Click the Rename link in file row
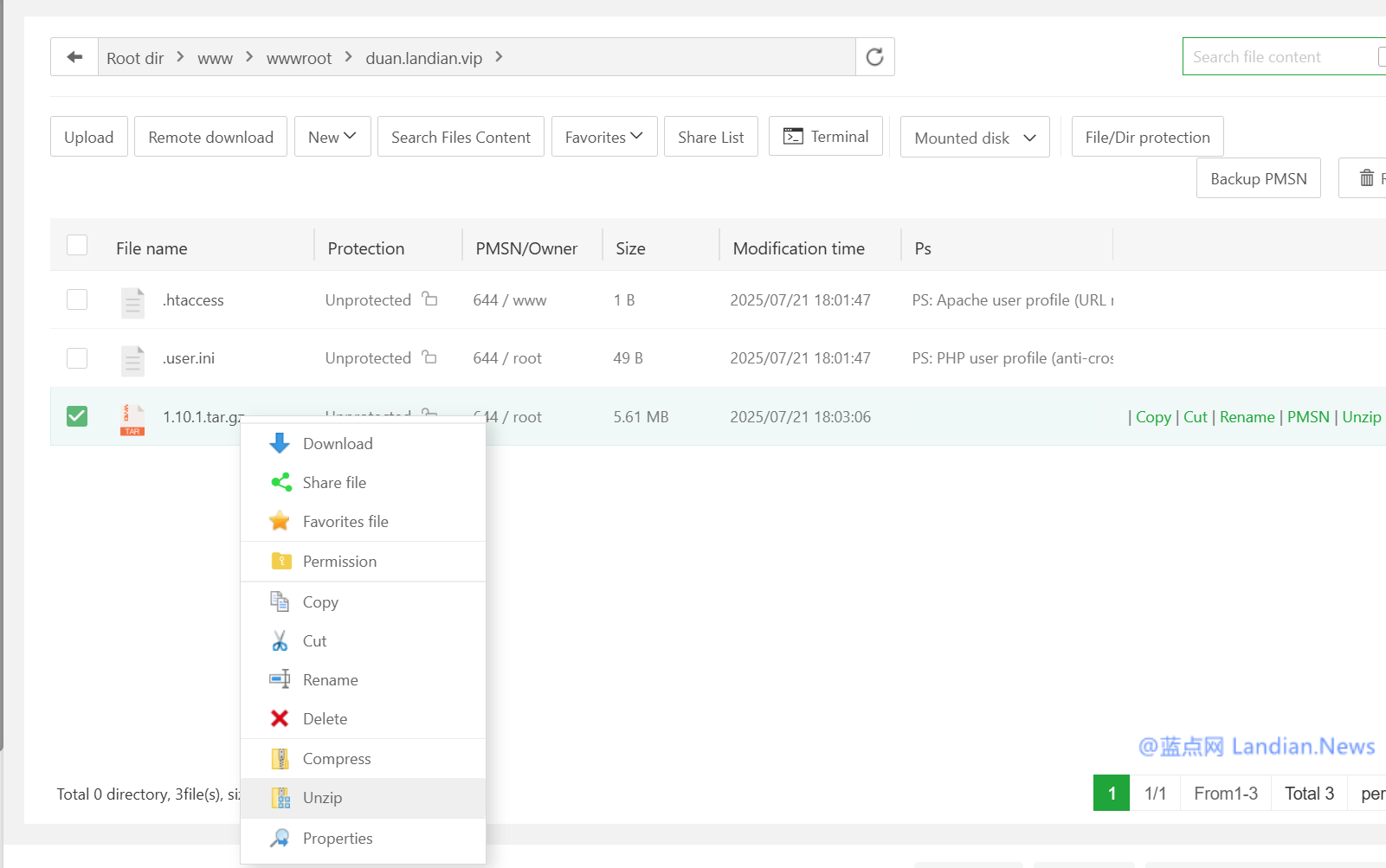This screenshot has width=1386, height=868. pyautogui.click(x=1247, y=417)
